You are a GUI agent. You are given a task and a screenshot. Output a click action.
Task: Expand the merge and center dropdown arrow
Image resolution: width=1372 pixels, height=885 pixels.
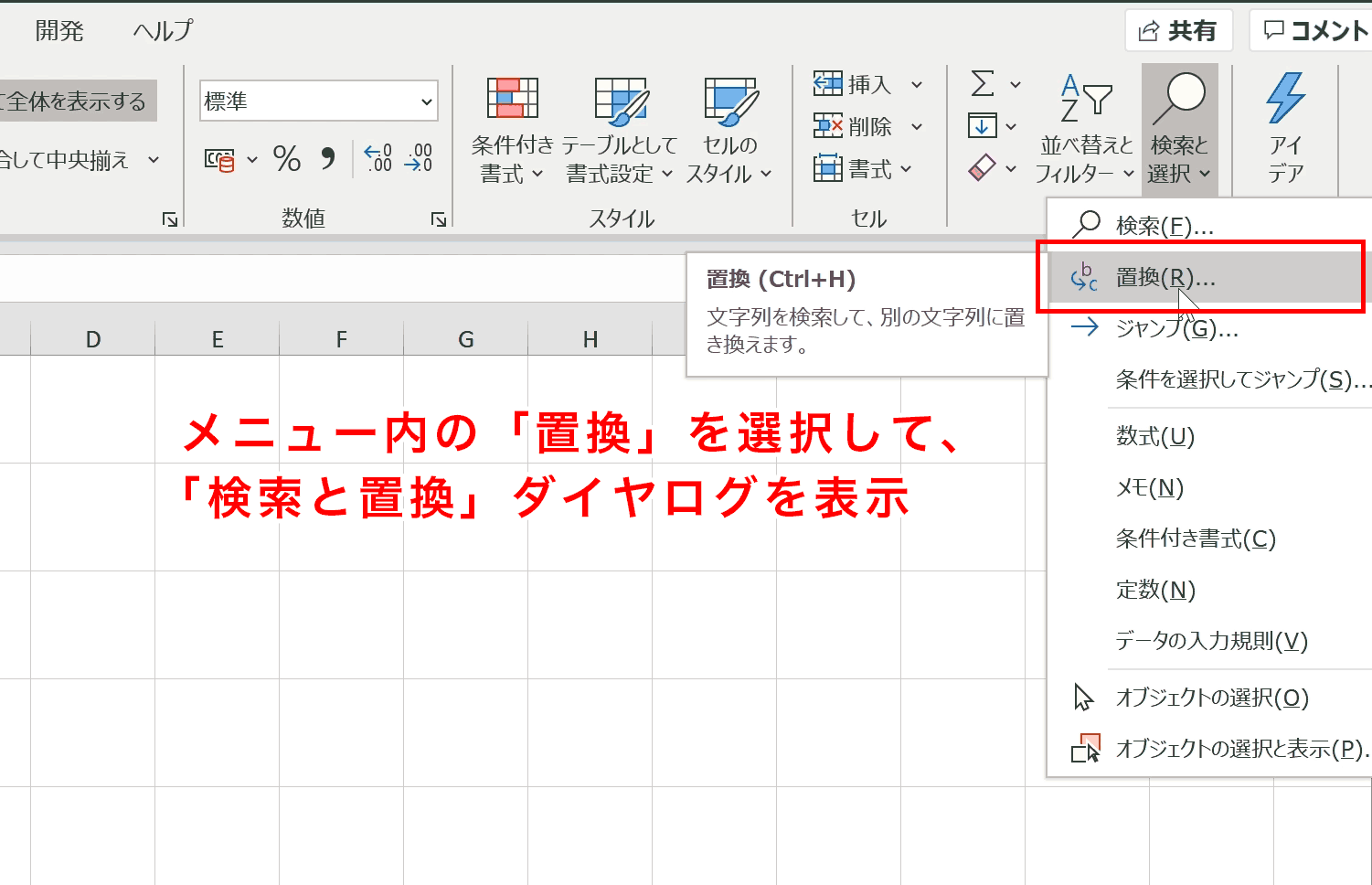point(154,160)
